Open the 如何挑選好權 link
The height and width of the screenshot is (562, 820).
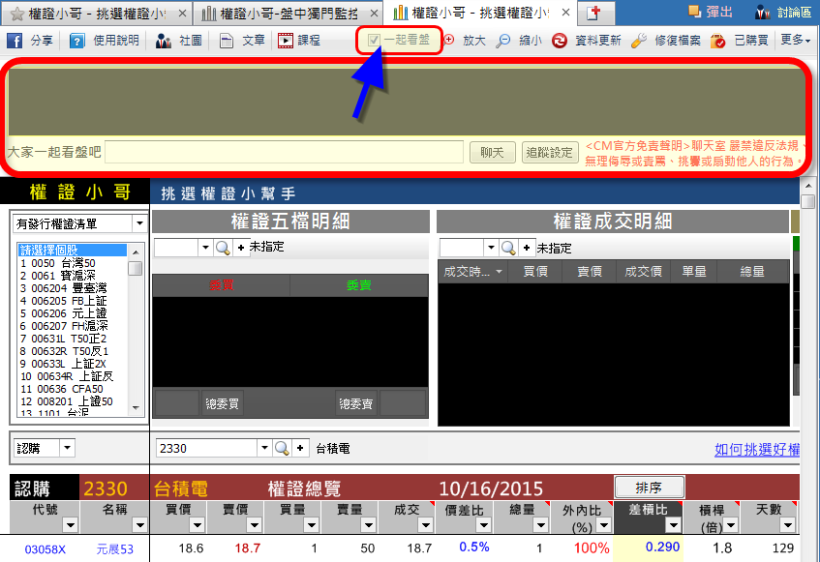pos(757,449)
